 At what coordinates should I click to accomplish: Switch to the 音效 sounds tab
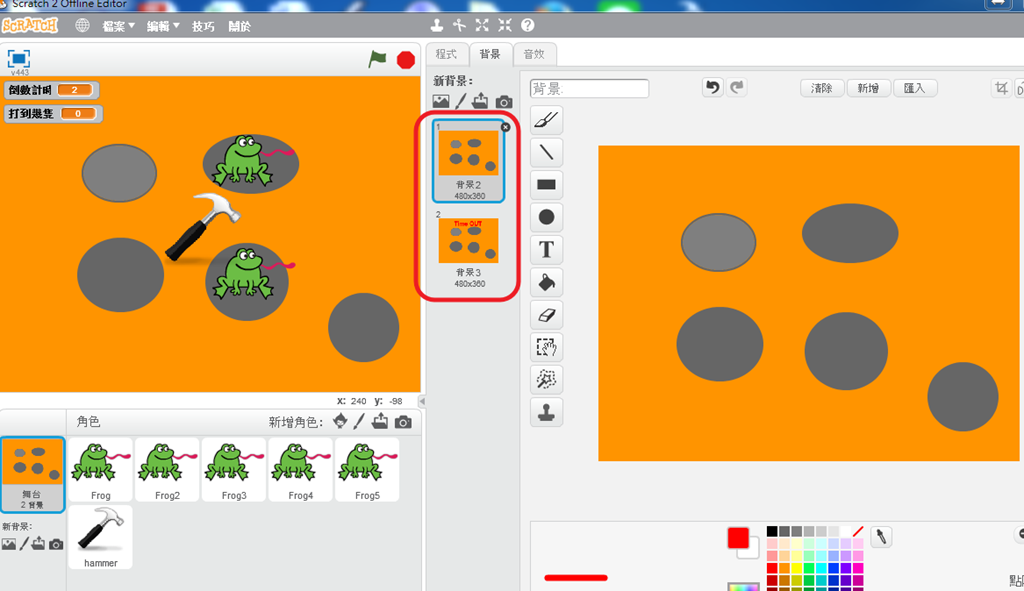(x=534, y=54)
